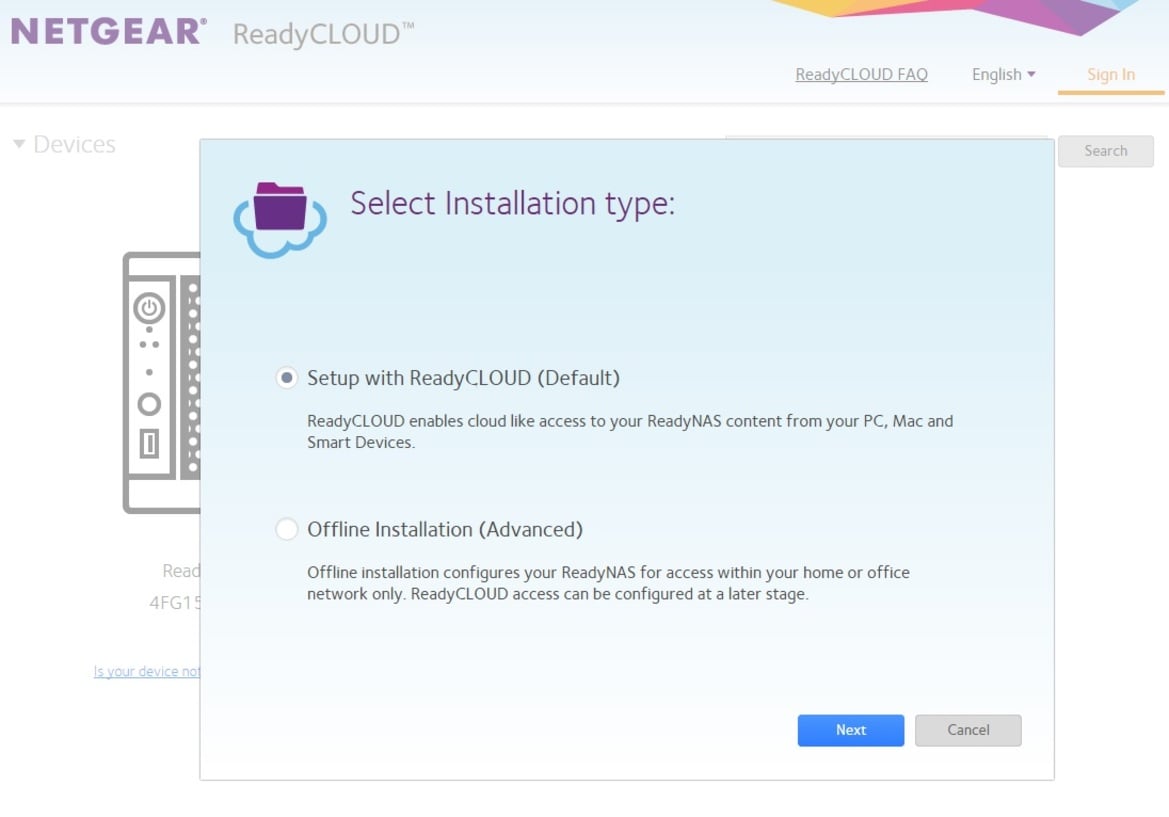
Task: Select Setup with ReadyCLOUD (Default) radio button
Action: tap(286, 378)
